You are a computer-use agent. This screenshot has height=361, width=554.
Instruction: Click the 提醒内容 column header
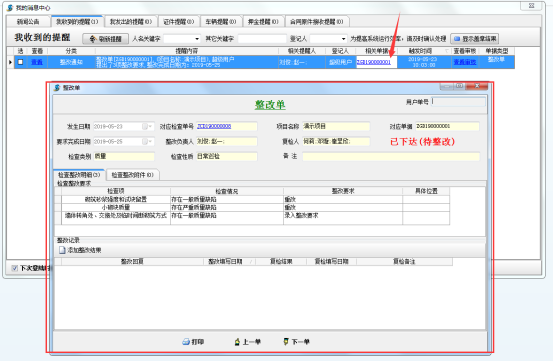click(x=187, y=51)
